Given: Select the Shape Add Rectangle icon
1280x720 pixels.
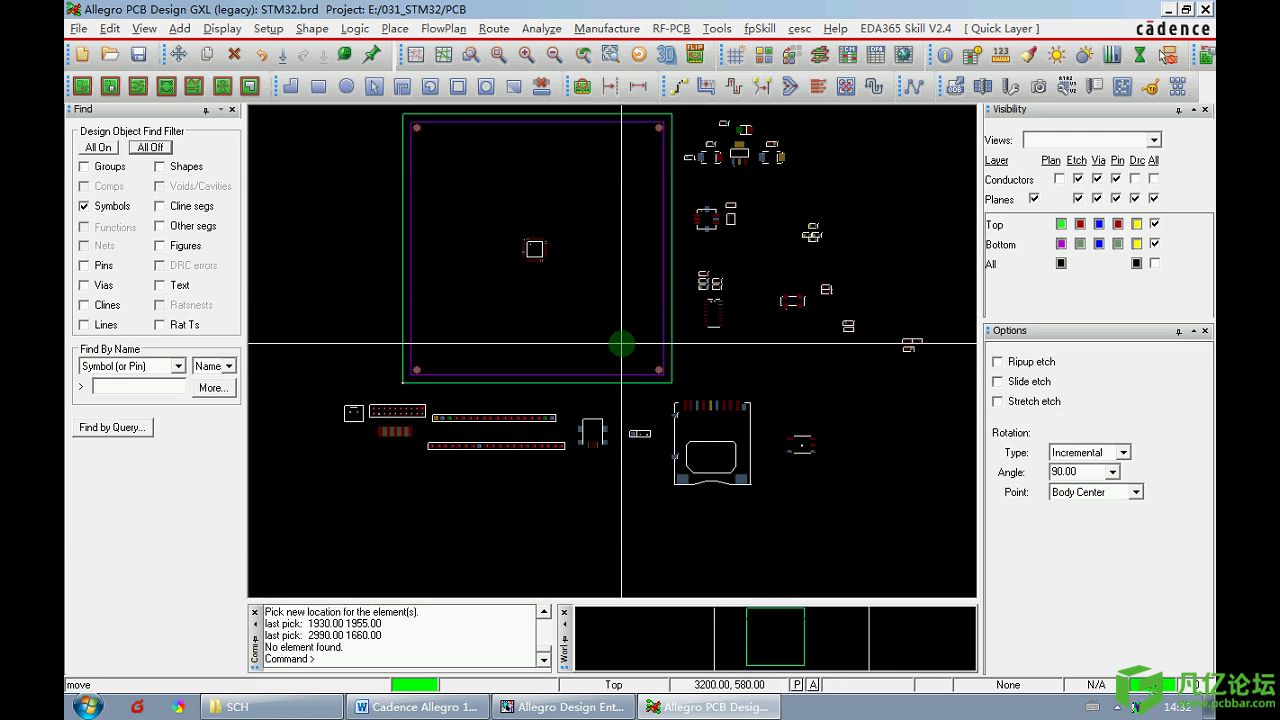Looking at the screenshot, I should coord(319,87).
